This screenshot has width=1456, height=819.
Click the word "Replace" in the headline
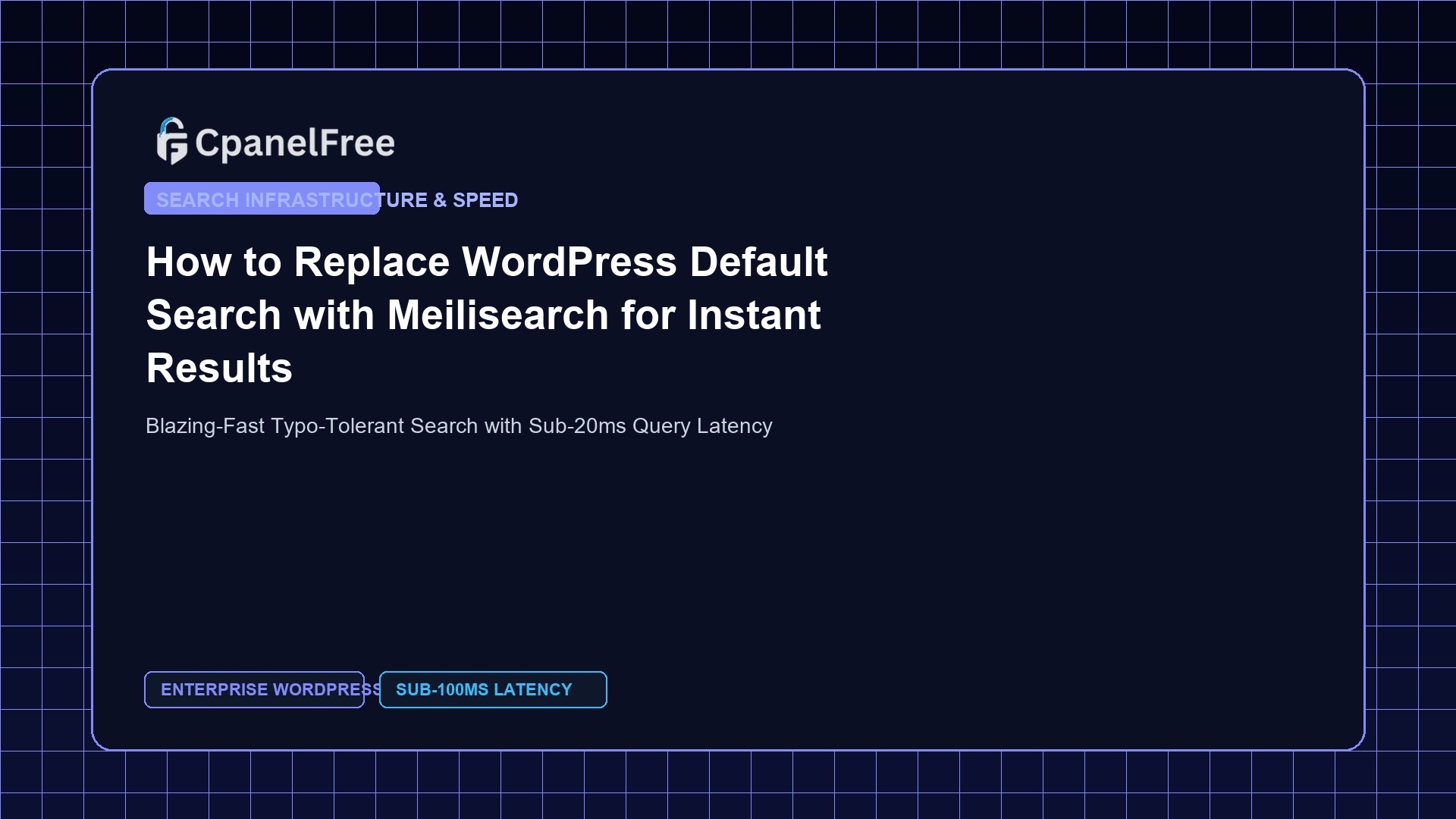coord(372,262)
